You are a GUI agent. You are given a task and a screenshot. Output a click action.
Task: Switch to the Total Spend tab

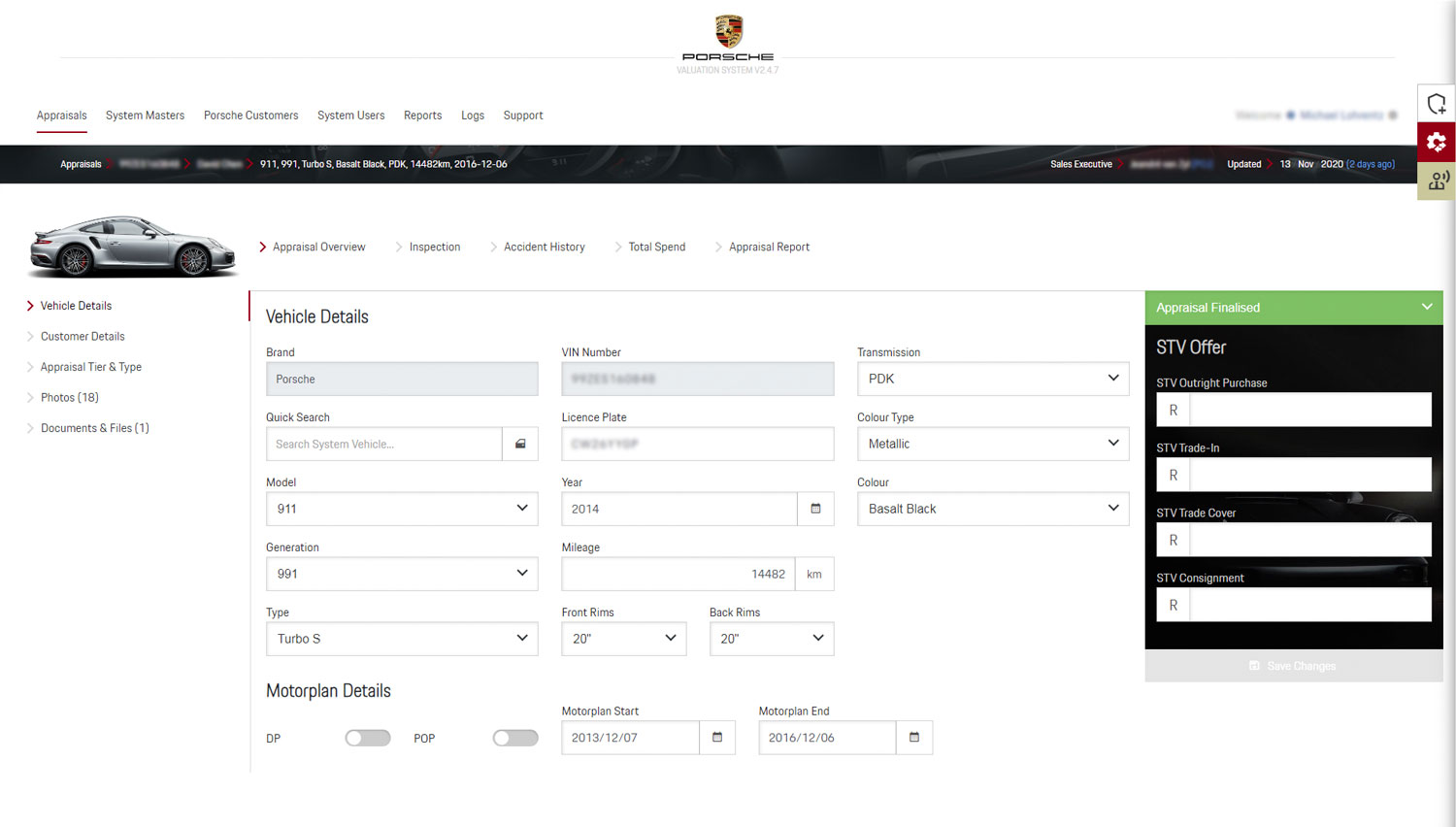pyautogui.click(x=656, y=248)
